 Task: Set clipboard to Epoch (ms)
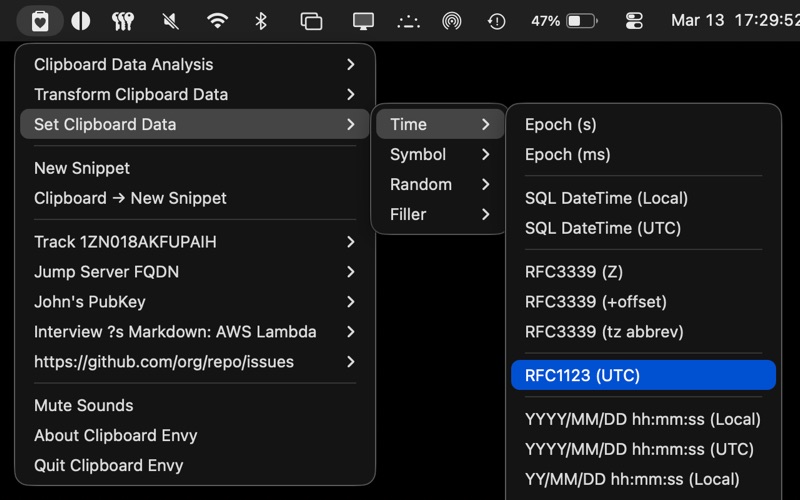(x=643, y=154)
